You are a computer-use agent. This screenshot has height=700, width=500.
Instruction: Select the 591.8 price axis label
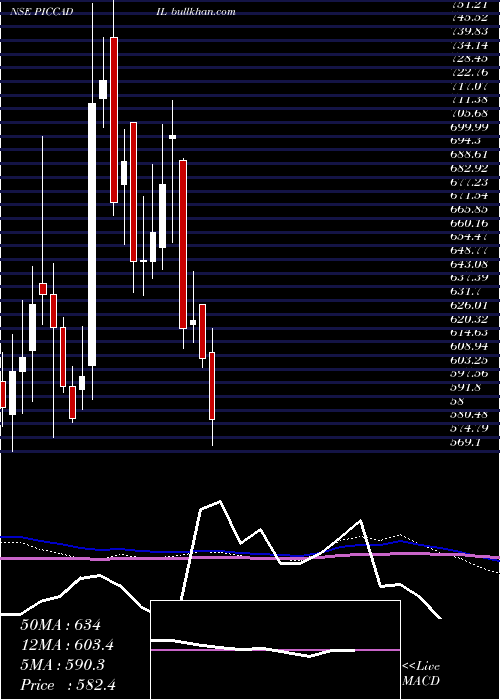[x=466, y=388]
